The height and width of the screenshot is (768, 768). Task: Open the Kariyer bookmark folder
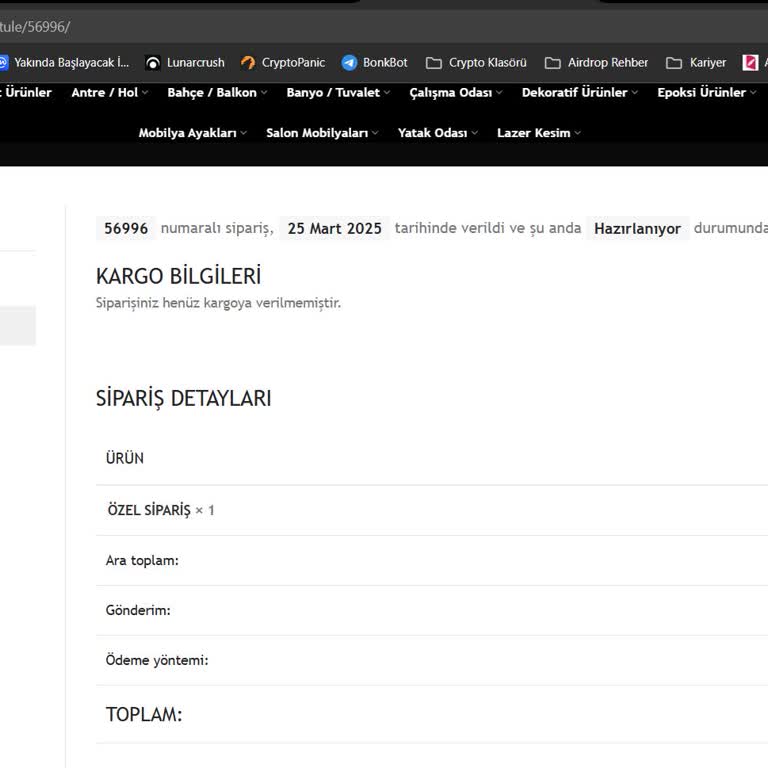point(697,62)
